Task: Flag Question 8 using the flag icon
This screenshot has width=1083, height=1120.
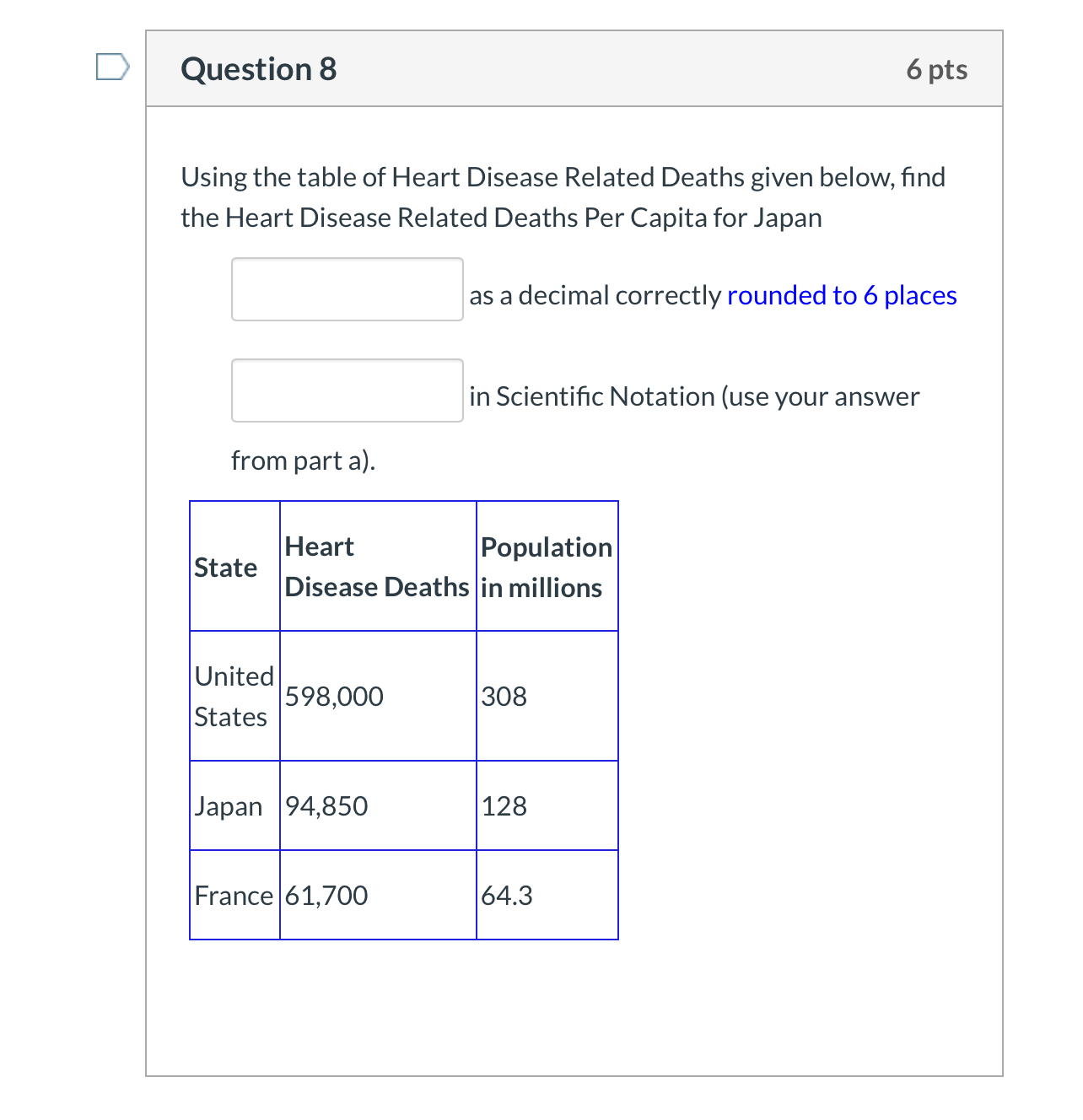Action: point(112,67)
